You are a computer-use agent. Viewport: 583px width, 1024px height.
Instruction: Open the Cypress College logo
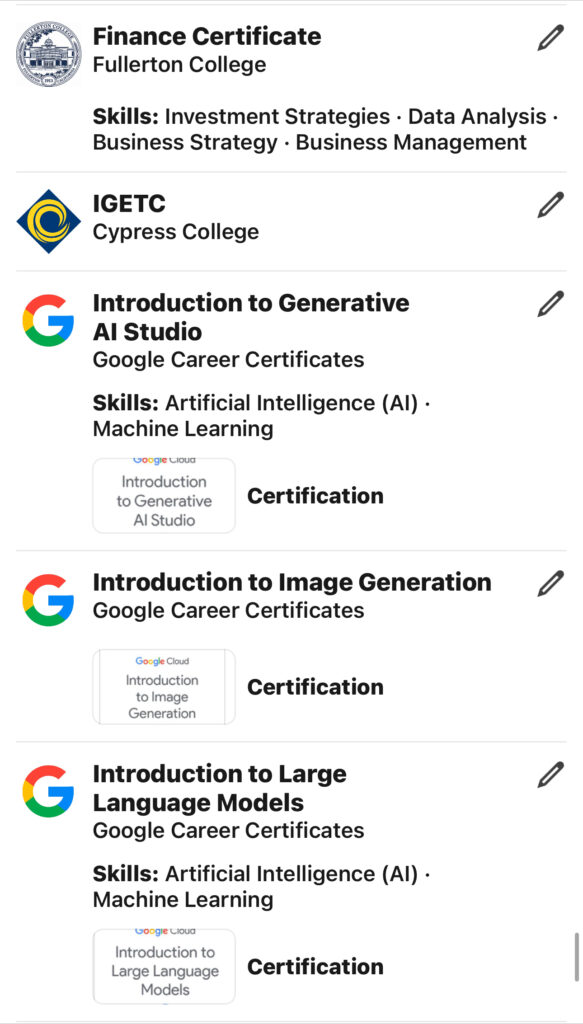(x=49, y=221)
